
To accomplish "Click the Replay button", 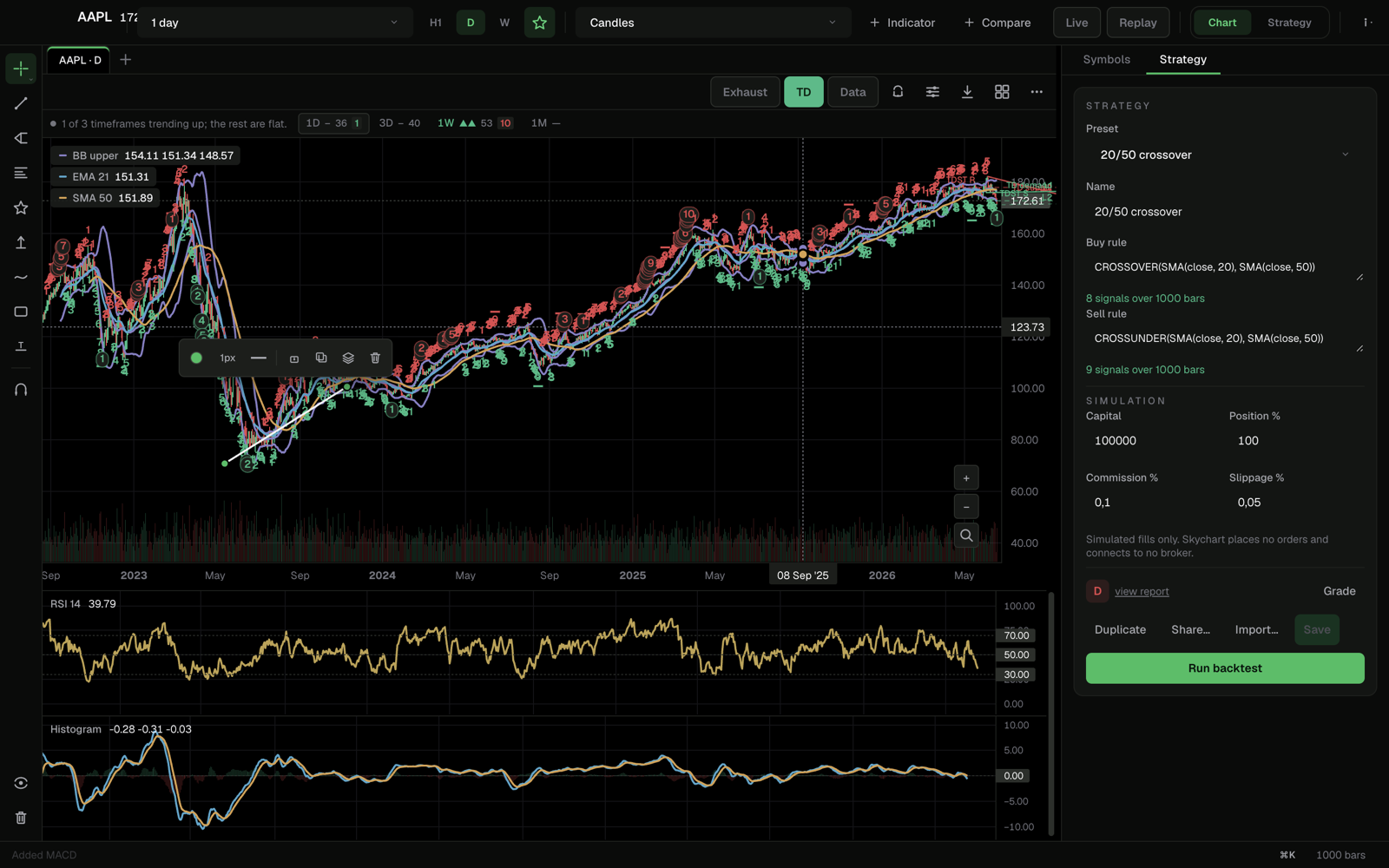I will [x=1137, y=23].
